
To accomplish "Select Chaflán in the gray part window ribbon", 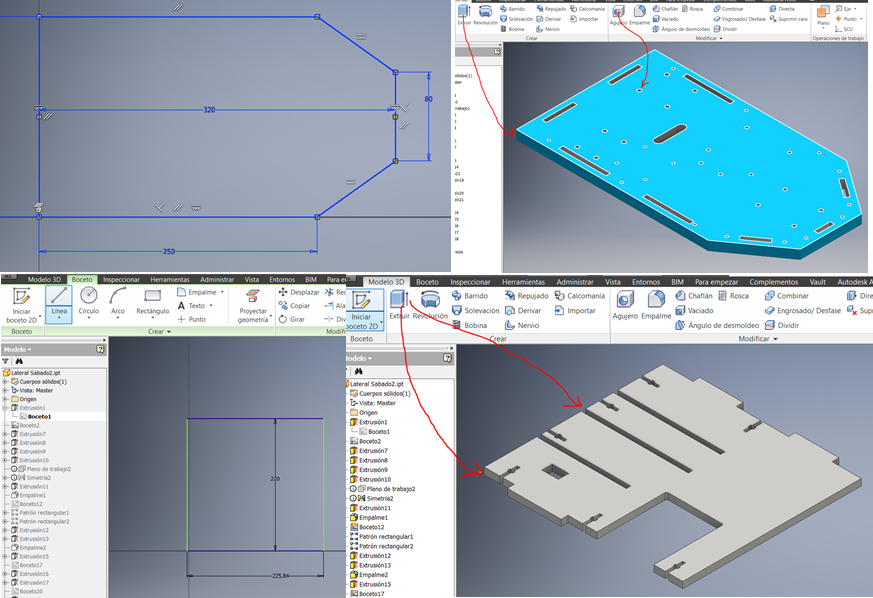I will pos(694,296).
